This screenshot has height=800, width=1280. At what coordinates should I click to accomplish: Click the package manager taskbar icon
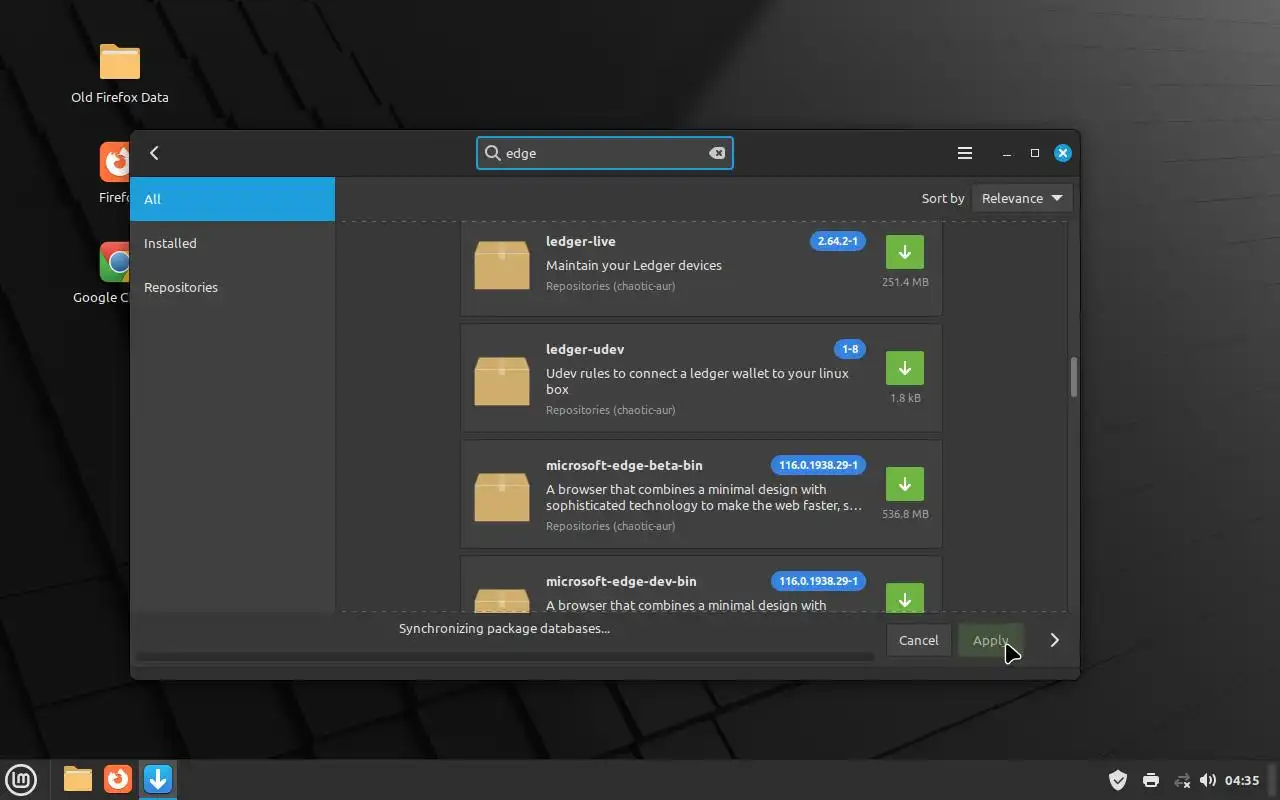[158, 779]
